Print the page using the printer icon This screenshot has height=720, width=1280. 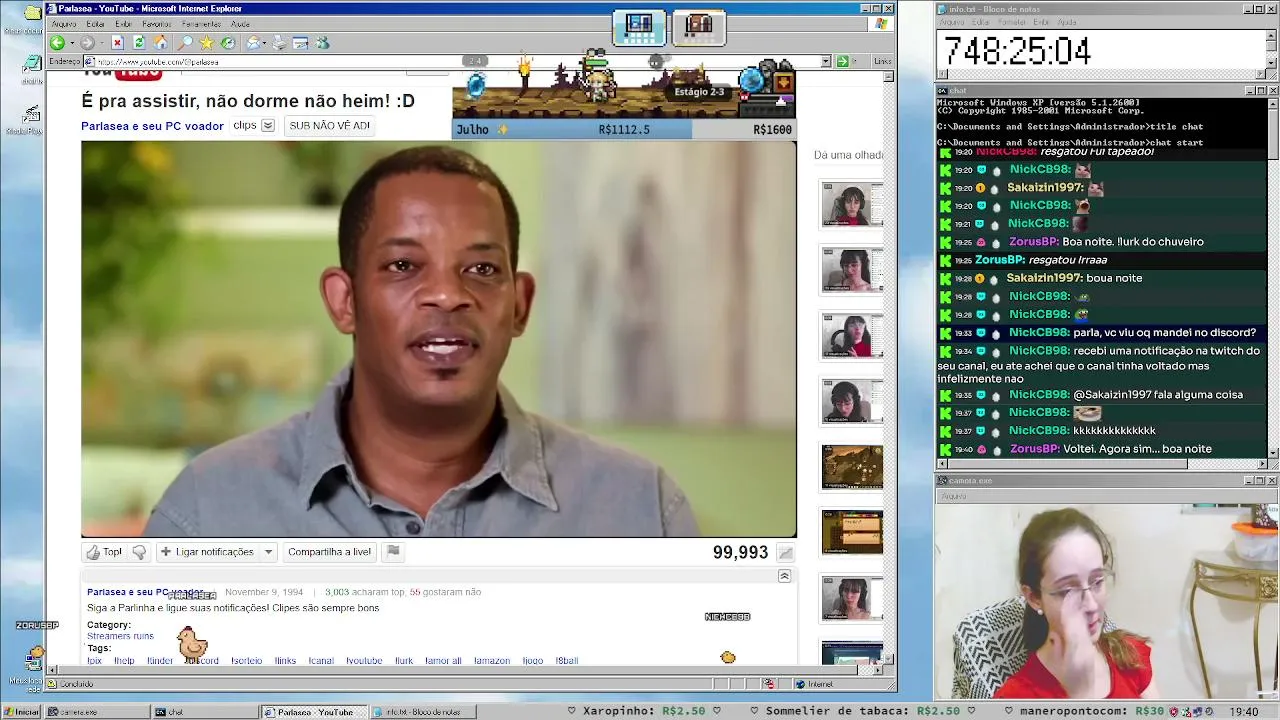(279, 43)
